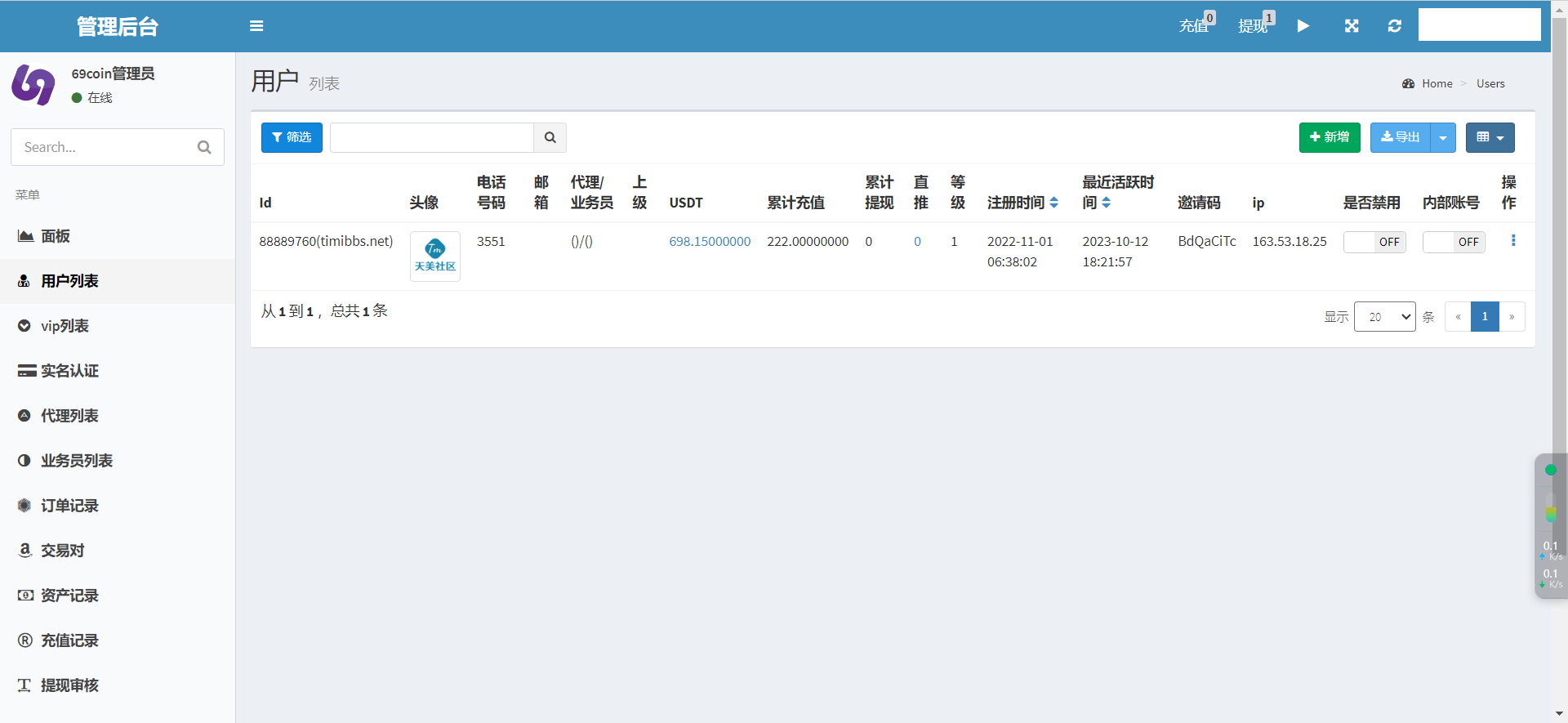The image size is (1568, 723).
Task: Click the hamburger sidebar toggle icon
Action: point(256,26)
